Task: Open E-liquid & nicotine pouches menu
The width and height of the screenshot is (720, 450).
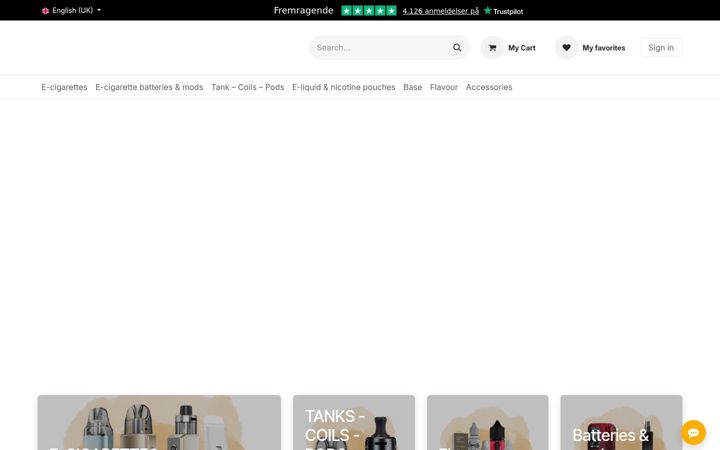Action: coord(343,87)
